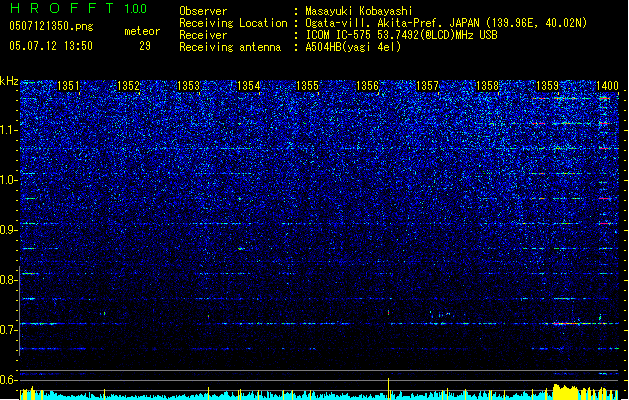
Task: Click the Receiver label
Action: tap(203, 35)
